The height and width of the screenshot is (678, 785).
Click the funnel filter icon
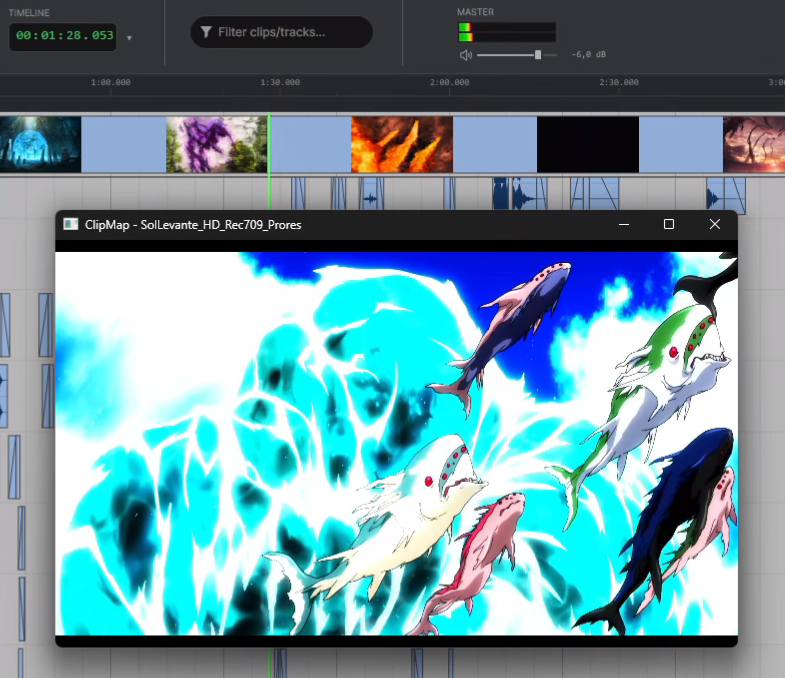pyautogui.click(x=206, y=32)
